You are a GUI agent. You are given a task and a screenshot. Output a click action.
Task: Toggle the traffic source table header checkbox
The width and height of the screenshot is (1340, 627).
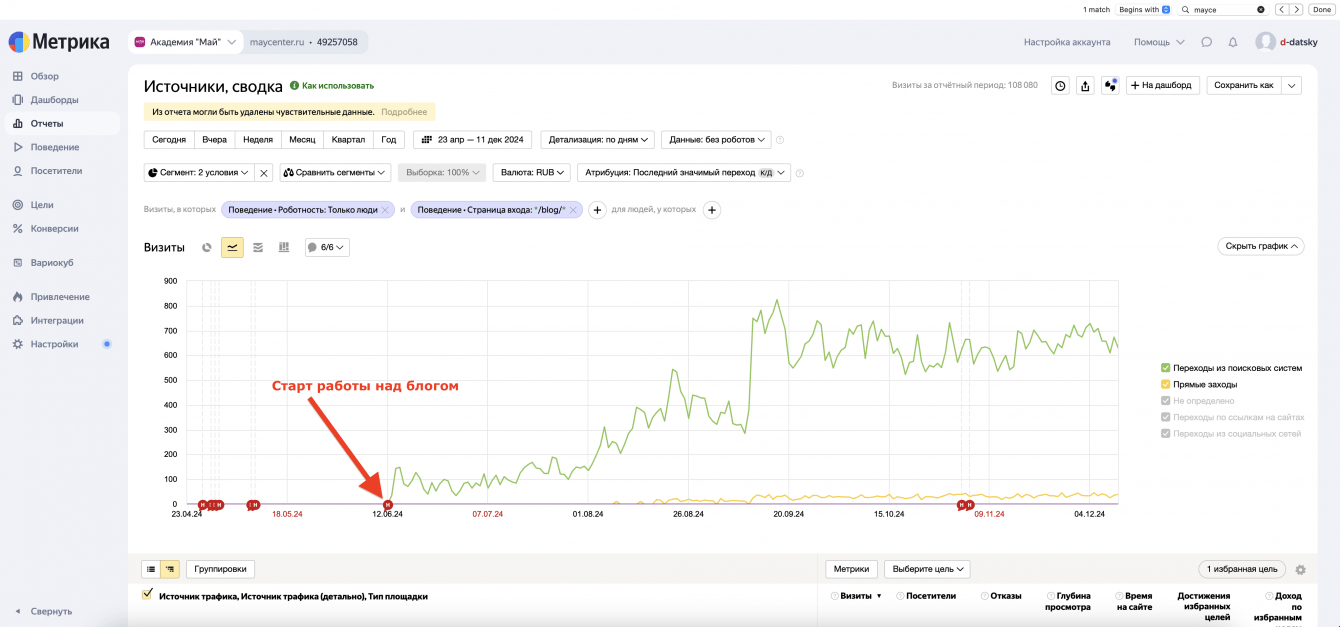point(148,595)
